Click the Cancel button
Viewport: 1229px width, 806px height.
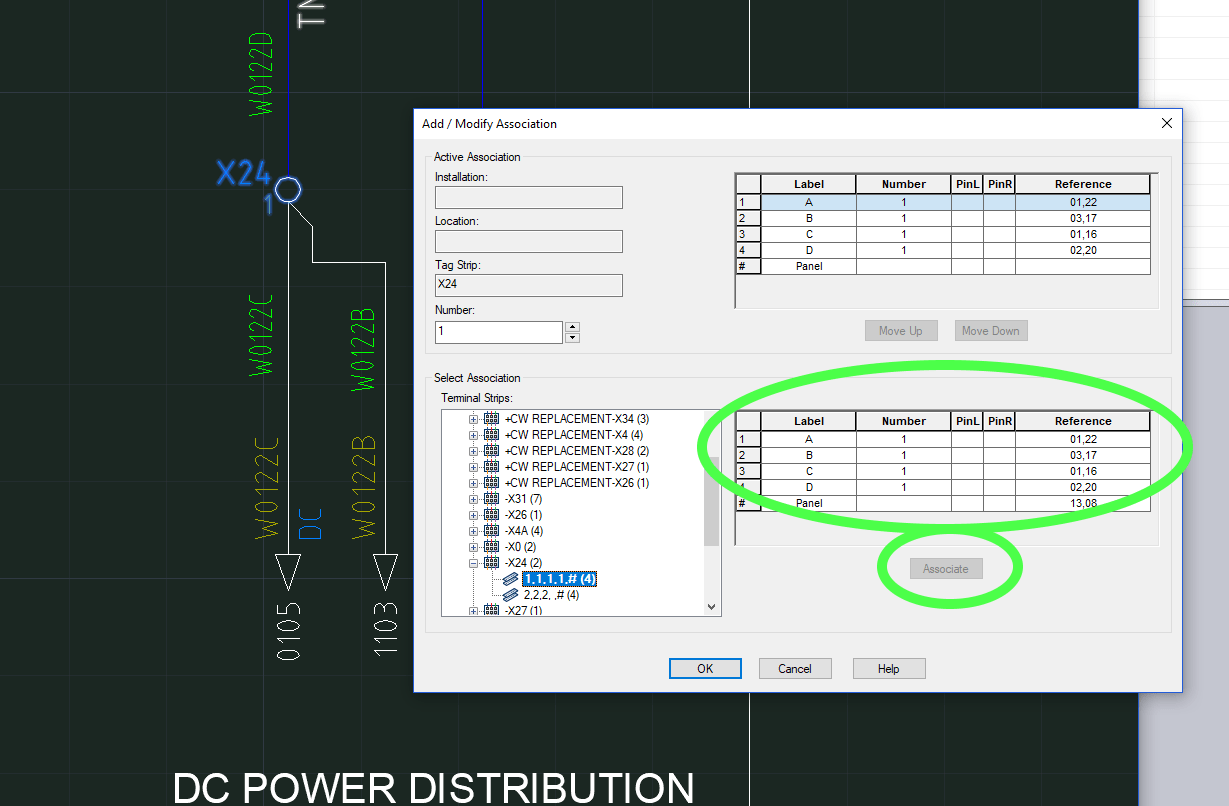coord(795,669)
